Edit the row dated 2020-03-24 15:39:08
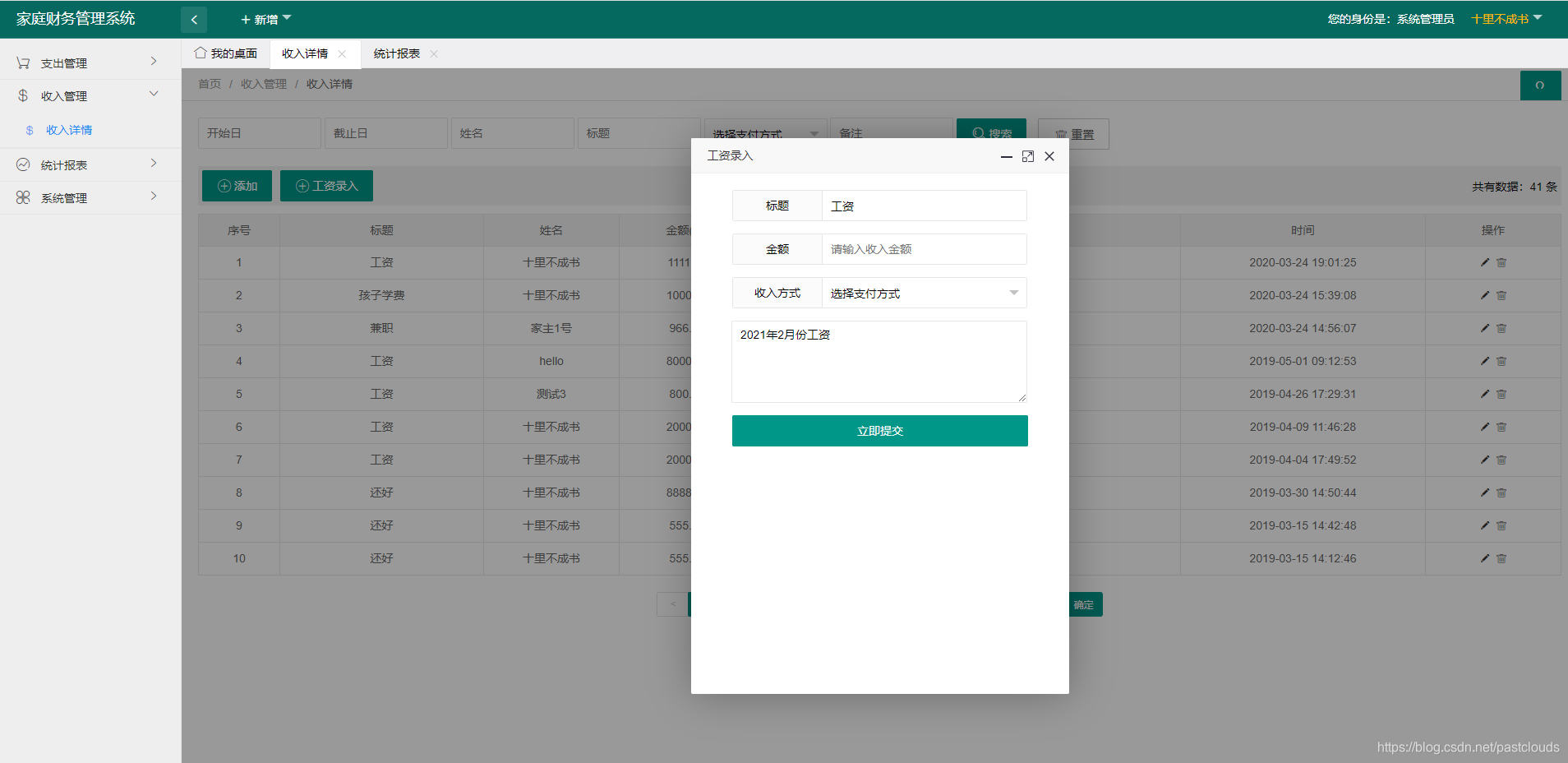1568x763 pixels. tap(1485, 295)
